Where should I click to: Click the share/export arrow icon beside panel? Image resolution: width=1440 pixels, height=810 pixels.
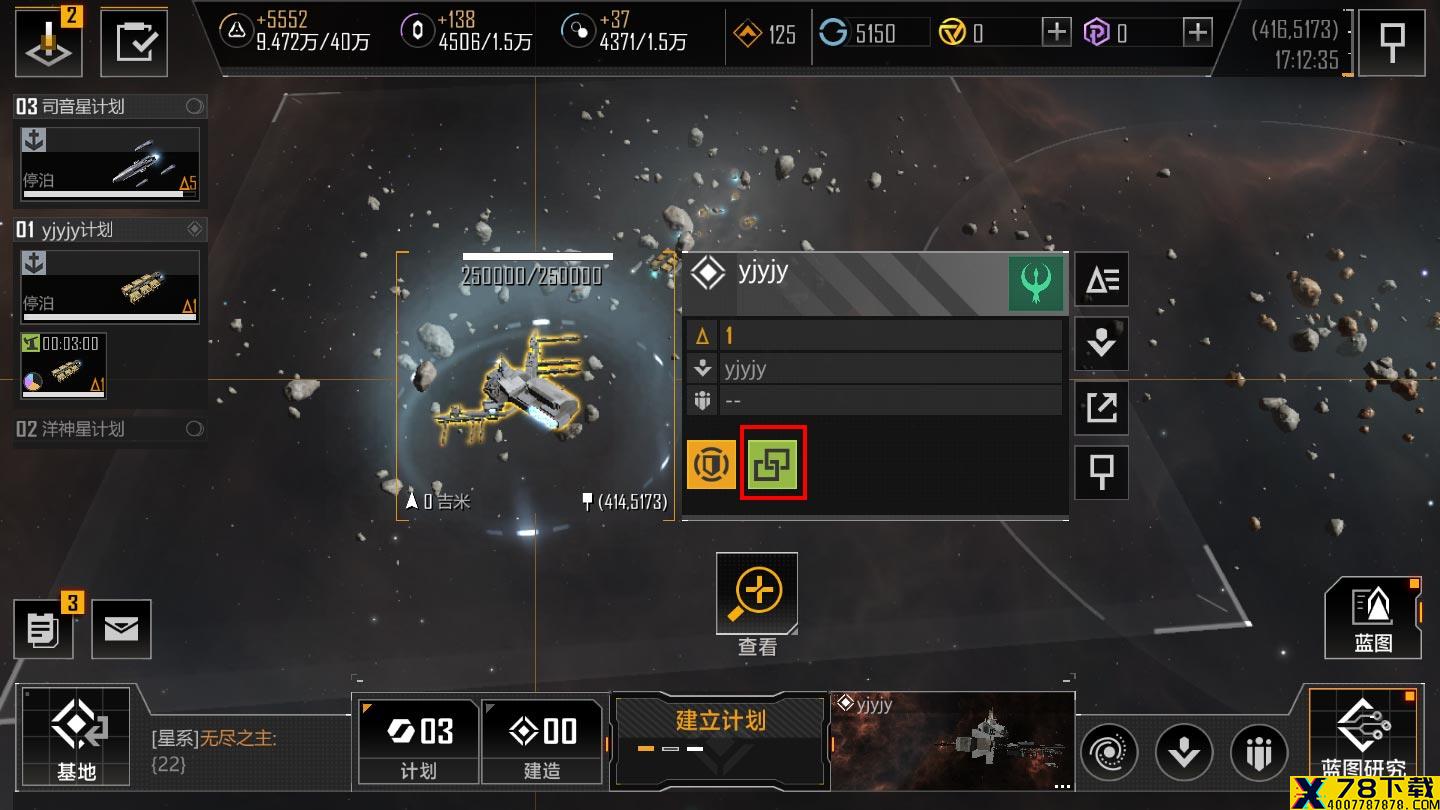tap(1101, 408)
